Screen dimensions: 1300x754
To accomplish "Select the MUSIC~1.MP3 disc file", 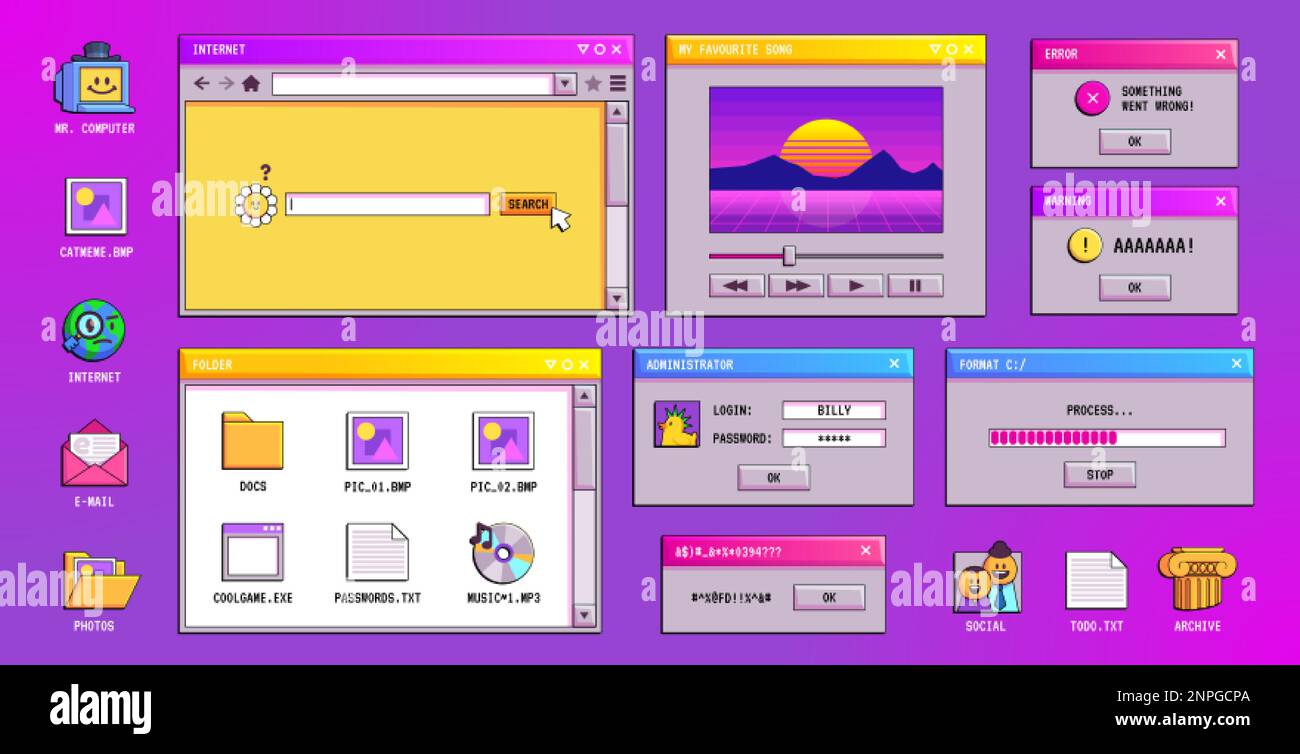I will point(503,553).
